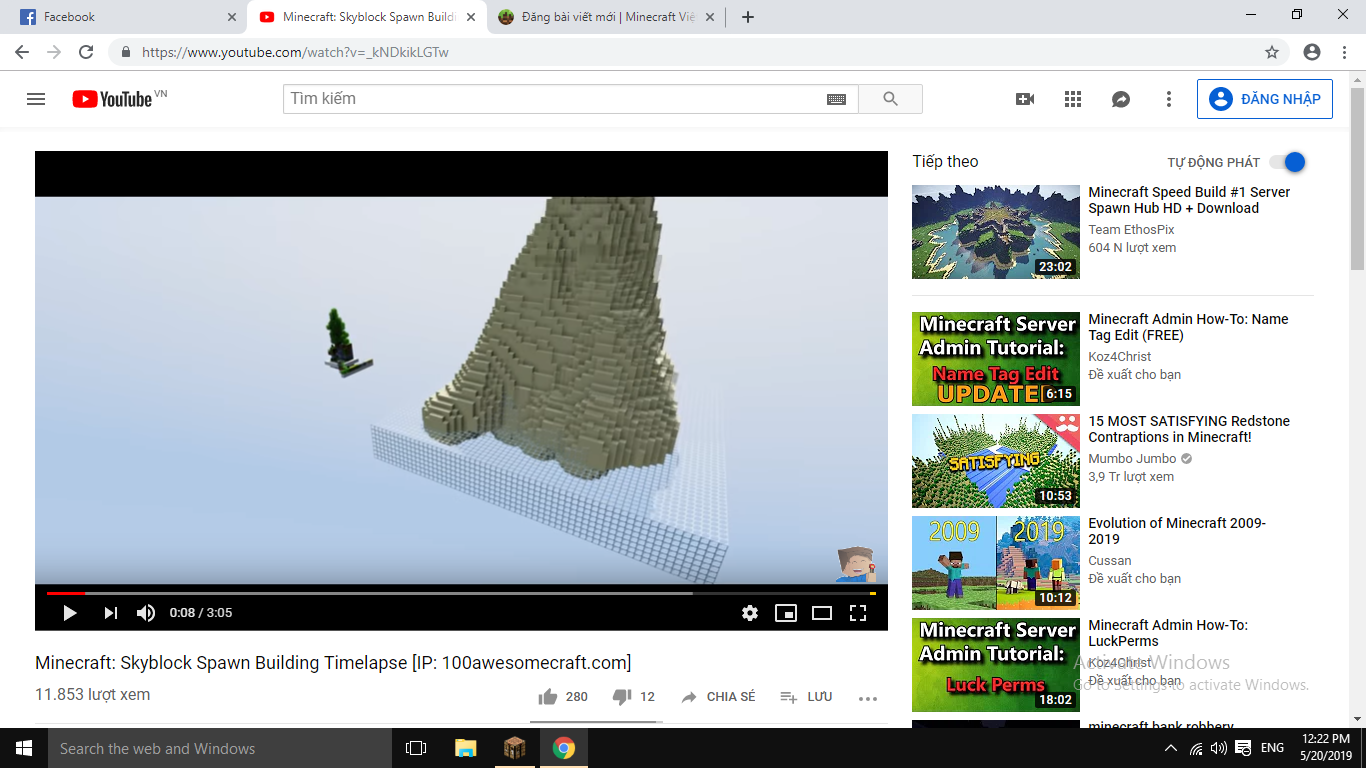Viewport: 1366px width, 768px height.
Task: Open YouTube settings three-dot menu
Action: tap(1169, 99)
